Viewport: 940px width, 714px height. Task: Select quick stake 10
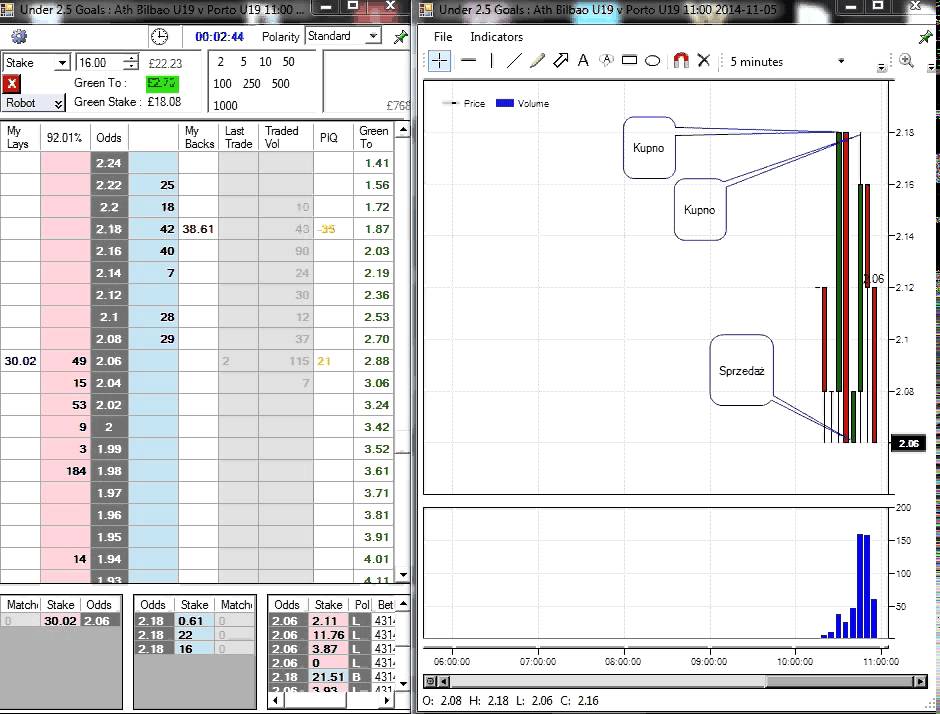(265, 61)
